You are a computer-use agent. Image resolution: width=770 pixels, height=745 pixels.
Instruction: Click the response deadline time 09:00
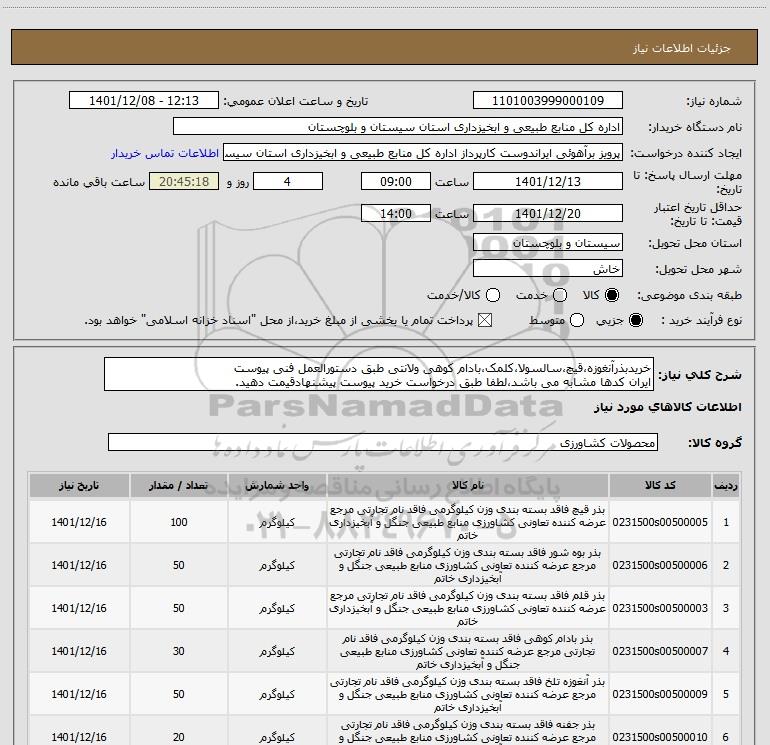pyautogui.click(x=396, y=181)
